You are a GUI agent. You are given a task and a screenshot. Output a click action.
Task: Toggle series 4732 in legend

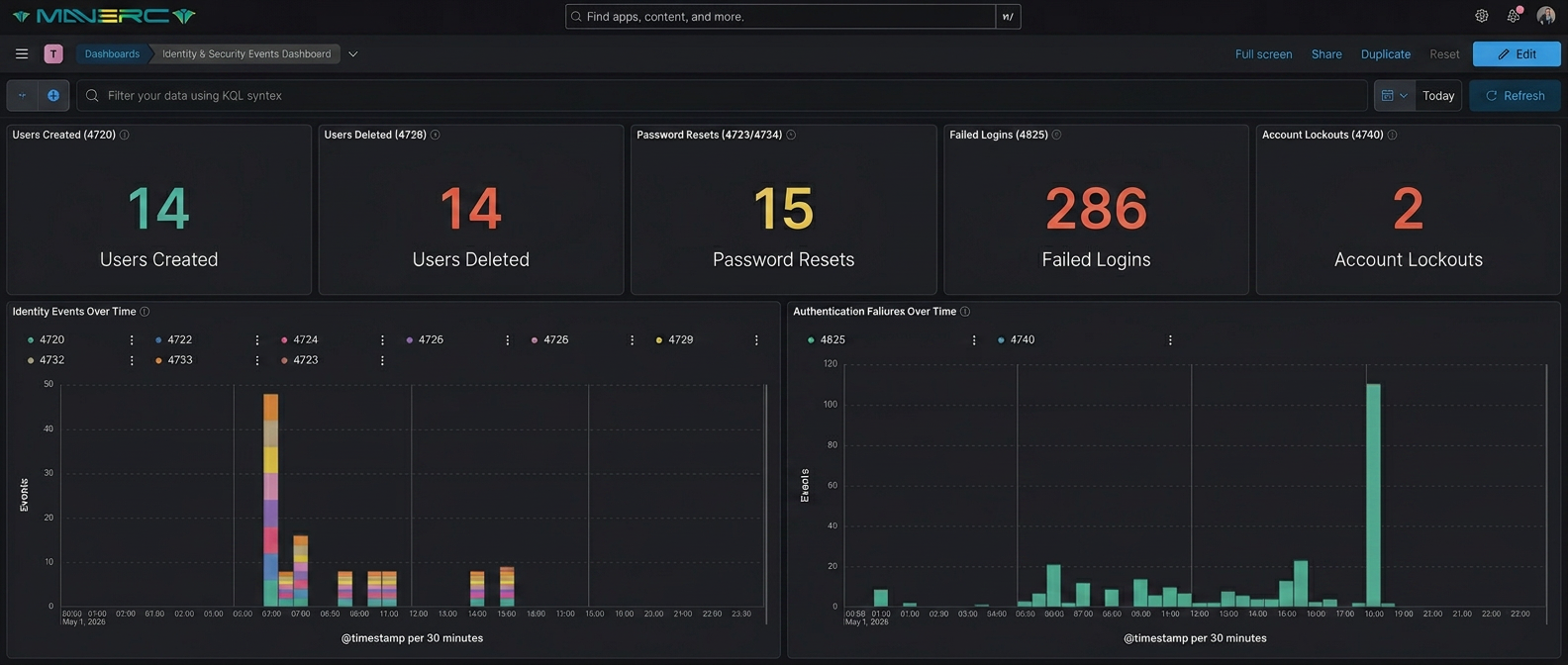[51, 361]
